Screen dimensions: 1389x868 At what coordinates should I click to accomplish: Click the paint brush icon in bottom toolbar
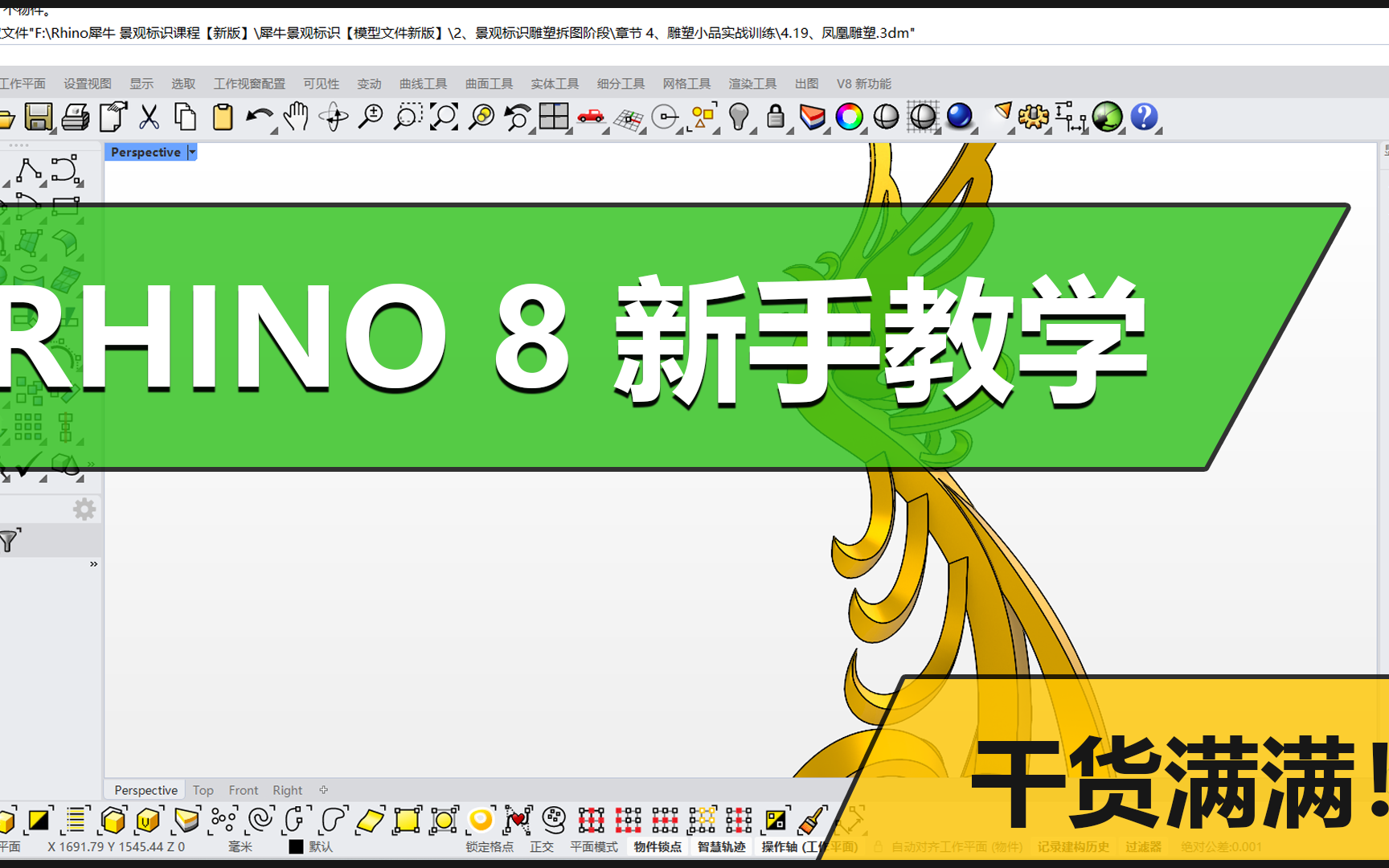click(811, 821)
